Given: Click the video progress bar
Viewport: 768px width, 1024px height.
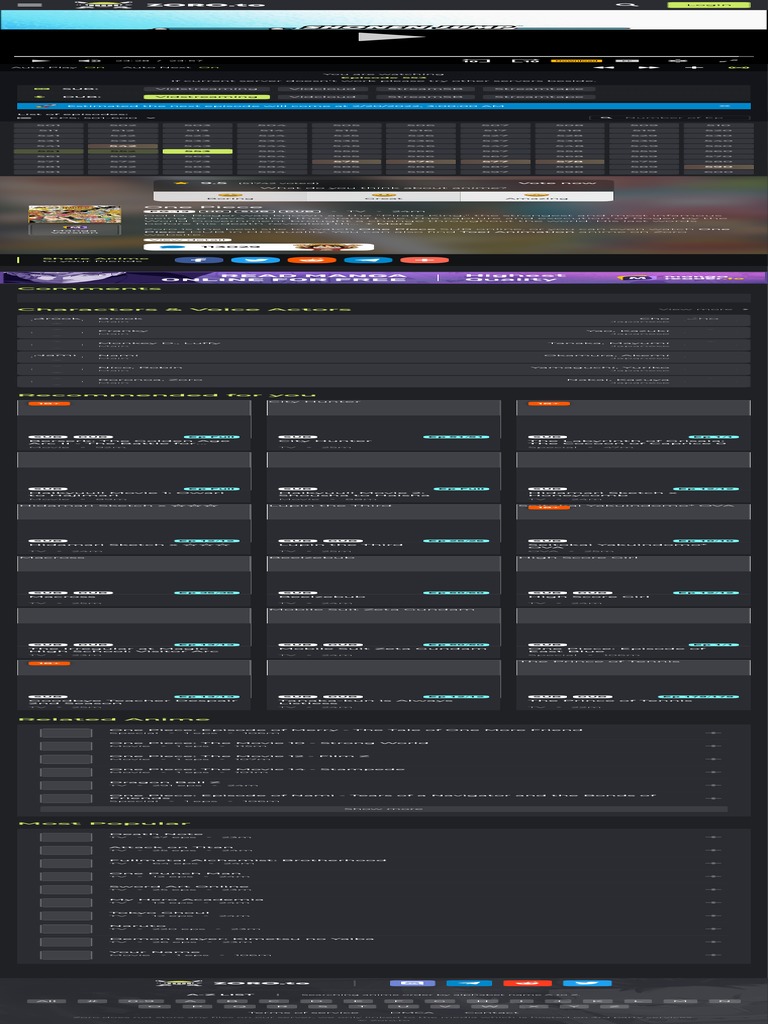Looking at the screenshot, I should (x=383, y=54).
